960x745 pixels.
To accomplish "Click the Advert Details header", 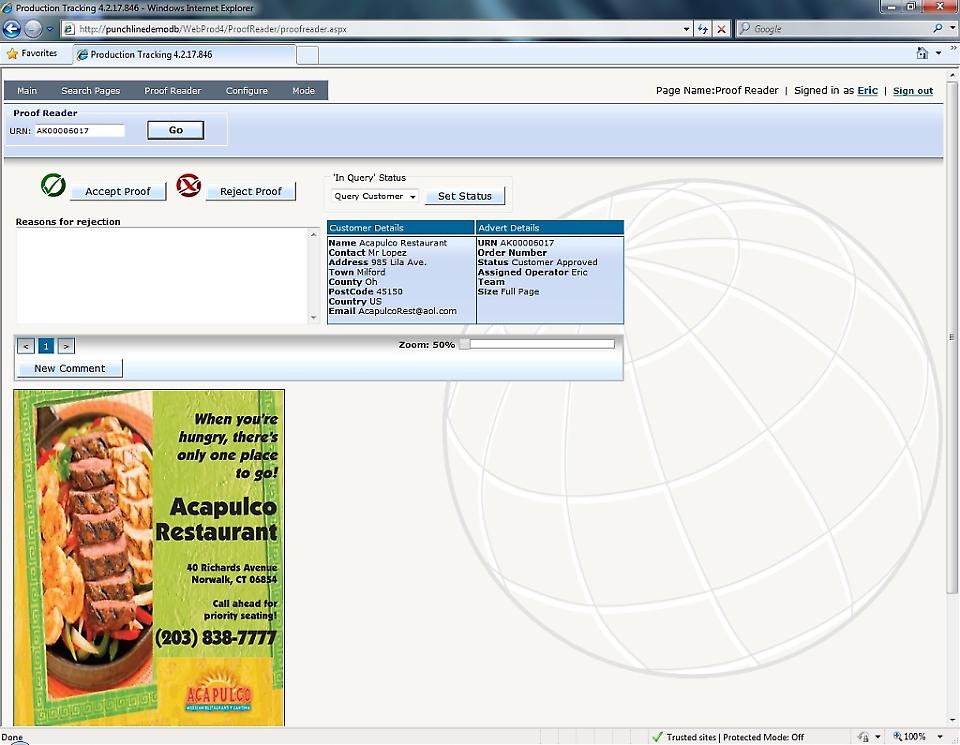I will point(550,228).
